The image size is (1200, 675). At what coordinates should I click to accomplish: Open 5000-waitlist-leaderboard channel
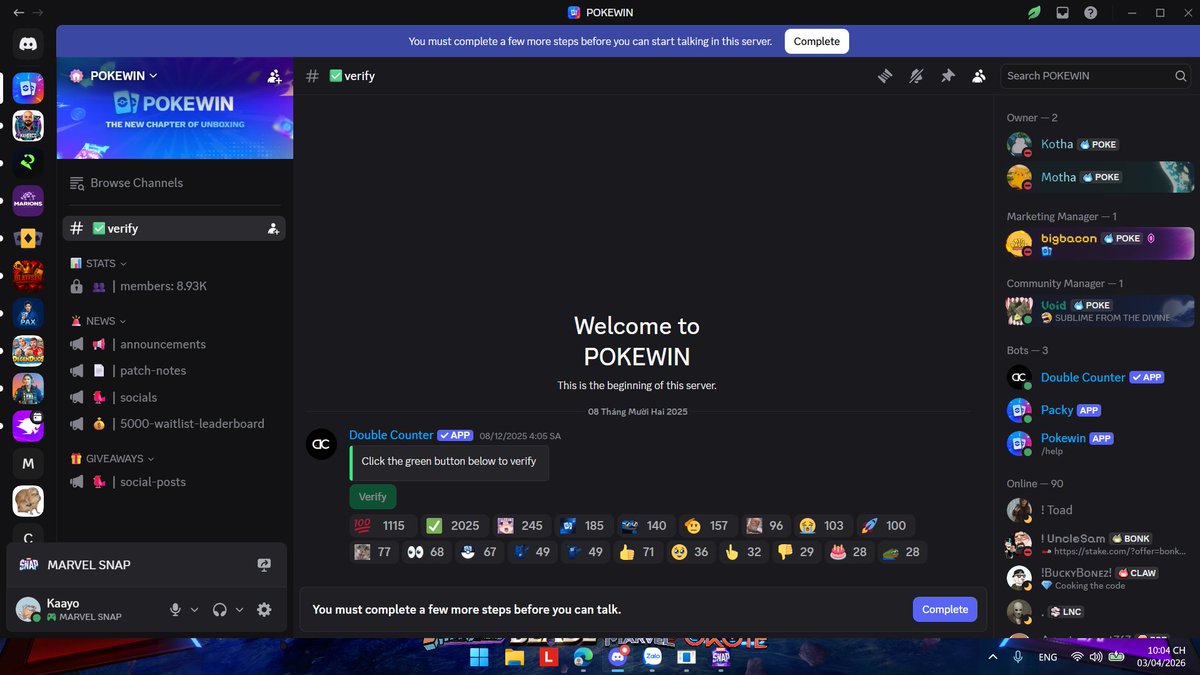coord(174,424)
